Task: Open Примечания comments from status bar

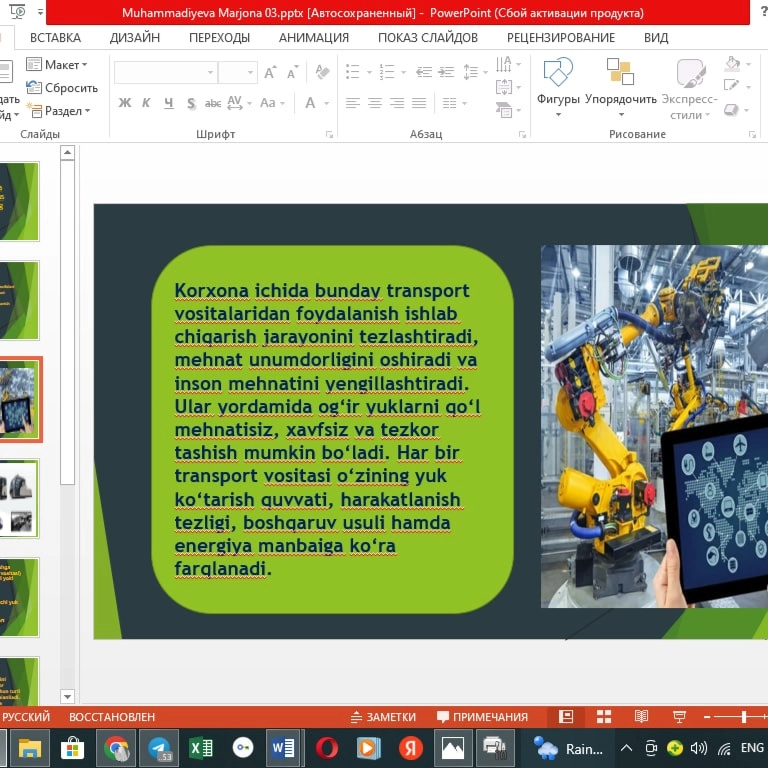Action: tap(482, 717)
